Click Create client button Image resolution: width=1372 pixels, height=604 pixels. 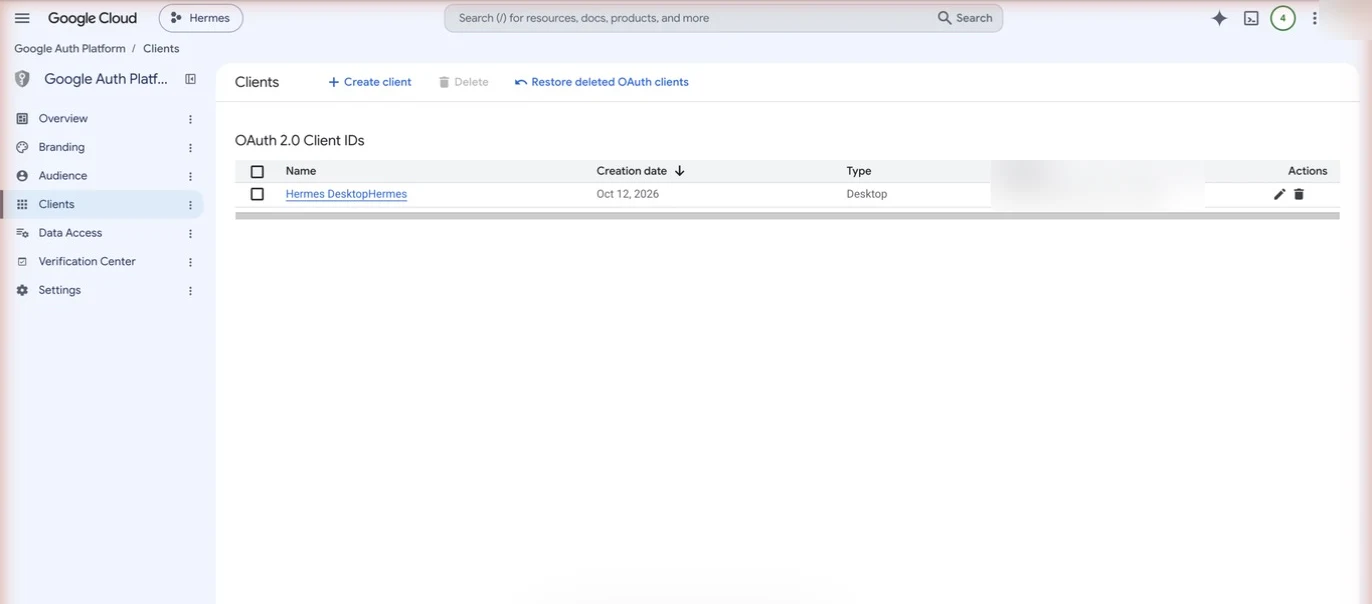point(369,82)
